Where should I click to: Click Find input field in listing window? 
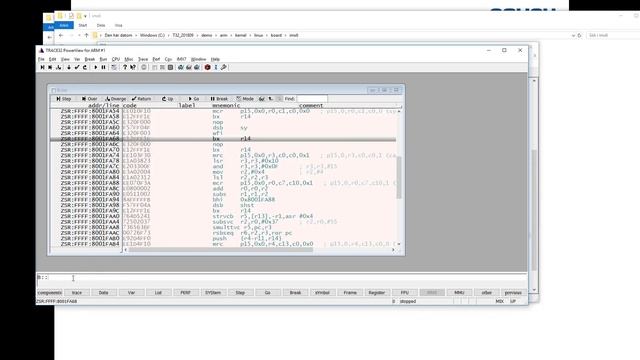[x=312, y=99]
